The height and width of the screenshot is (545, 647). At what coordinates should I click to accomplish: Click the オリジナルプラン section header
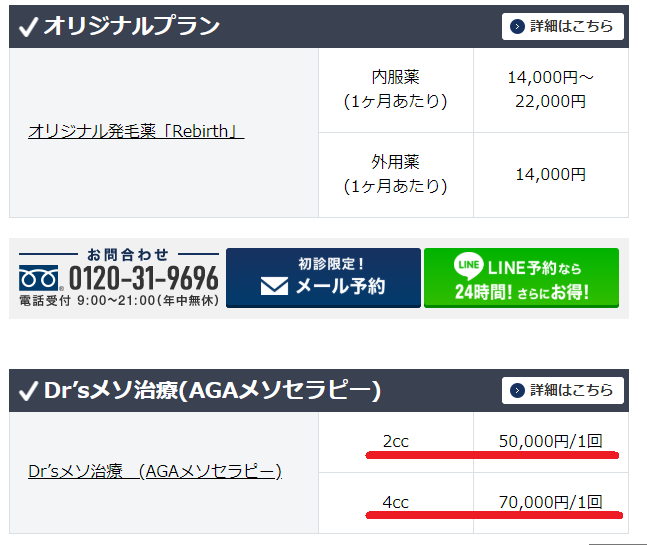coord(319,26)
